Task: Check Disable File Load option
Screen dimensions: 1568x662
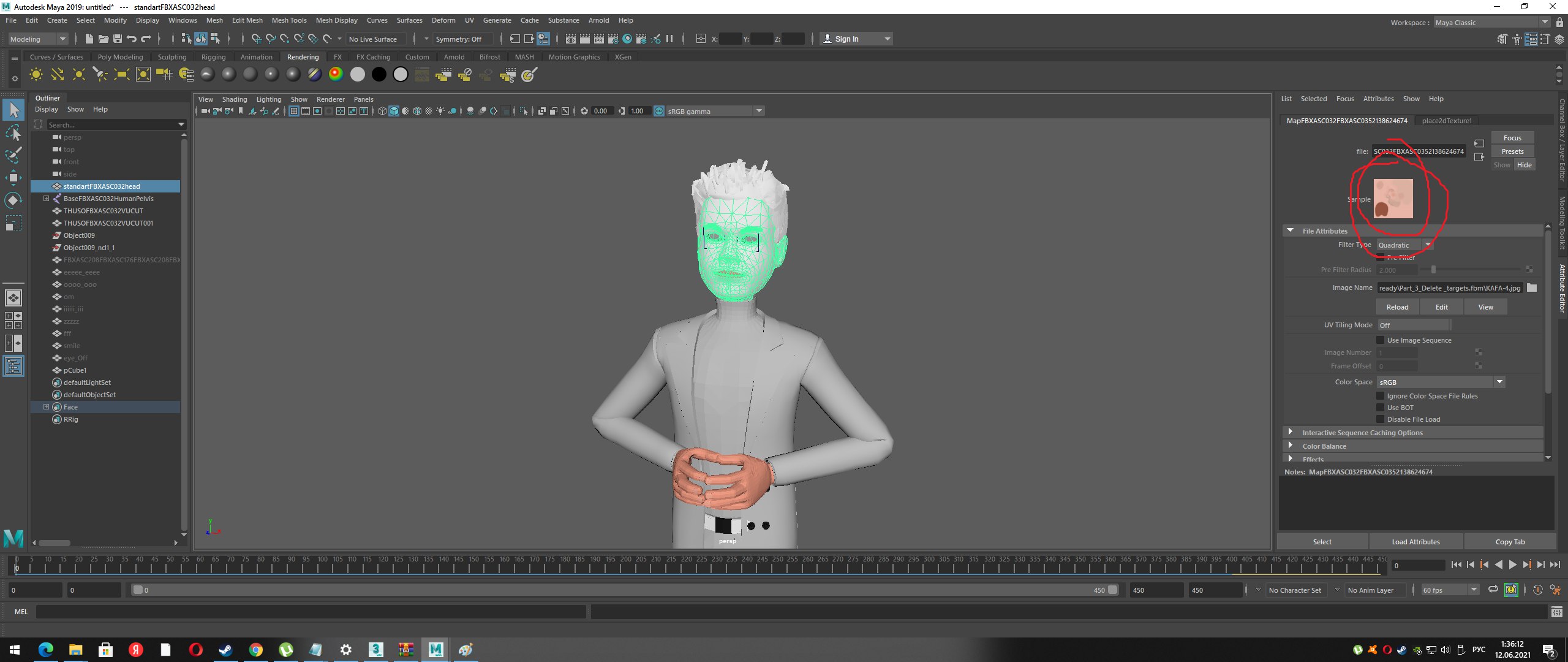Action: 1381,419
